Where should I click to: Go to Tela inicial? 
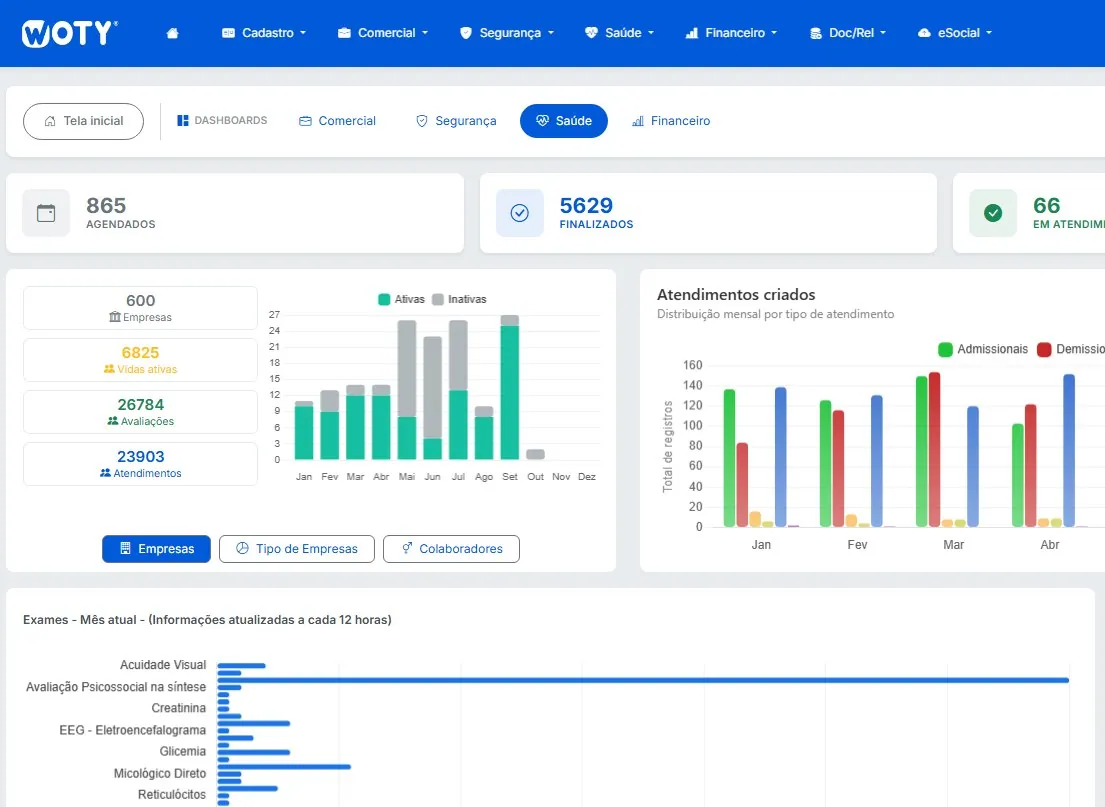pos(83,121)
